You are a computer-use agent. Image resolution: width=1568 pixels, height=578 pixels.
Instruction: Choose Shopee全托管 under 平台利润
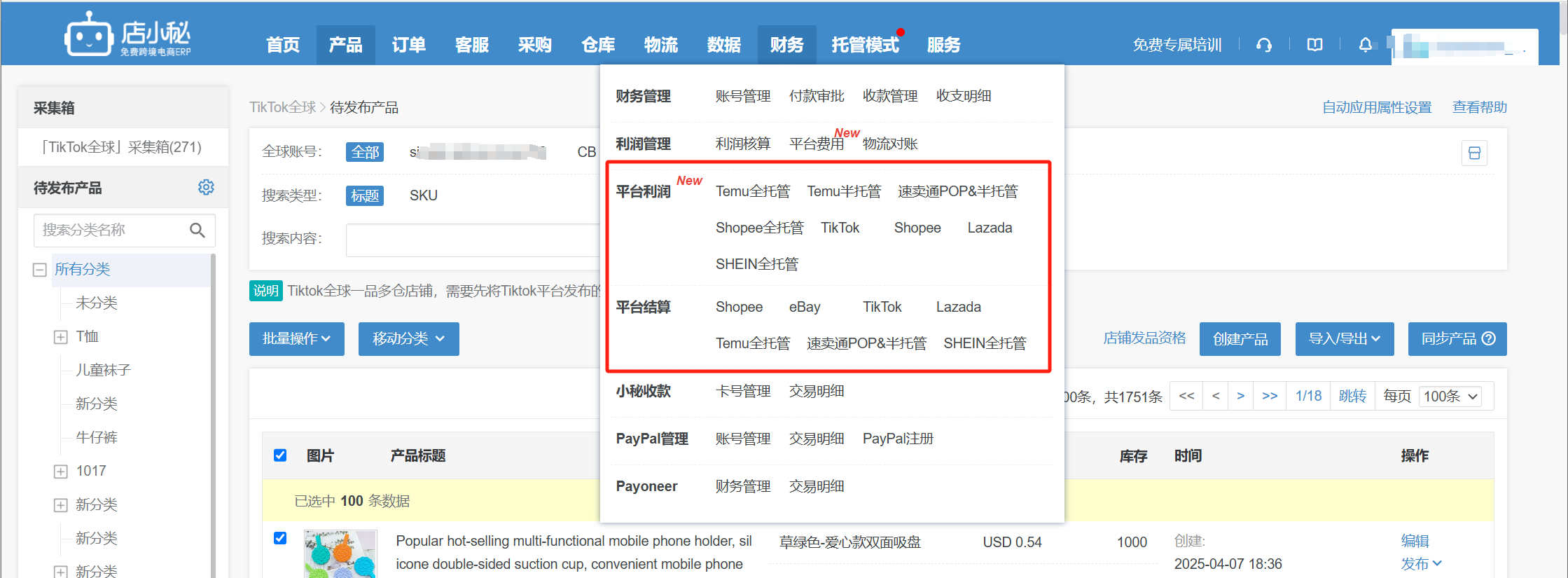(760, 228)
